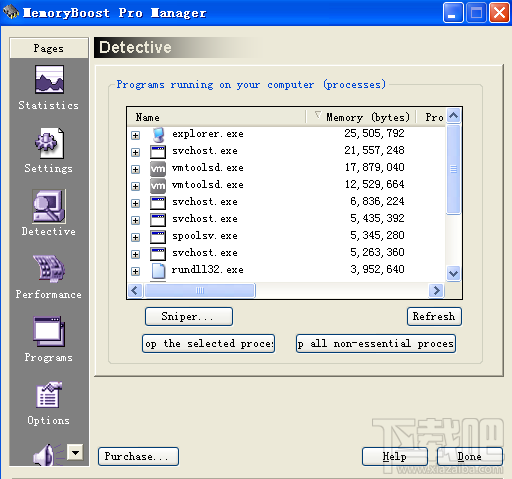Refresh the process list
The height and width of the screenshot is (479, 512).
(434, 316)
